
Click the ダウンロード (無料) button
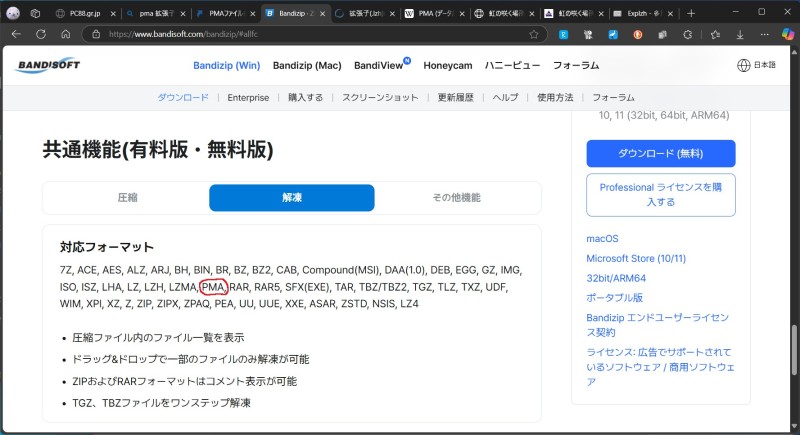(660, 153)
